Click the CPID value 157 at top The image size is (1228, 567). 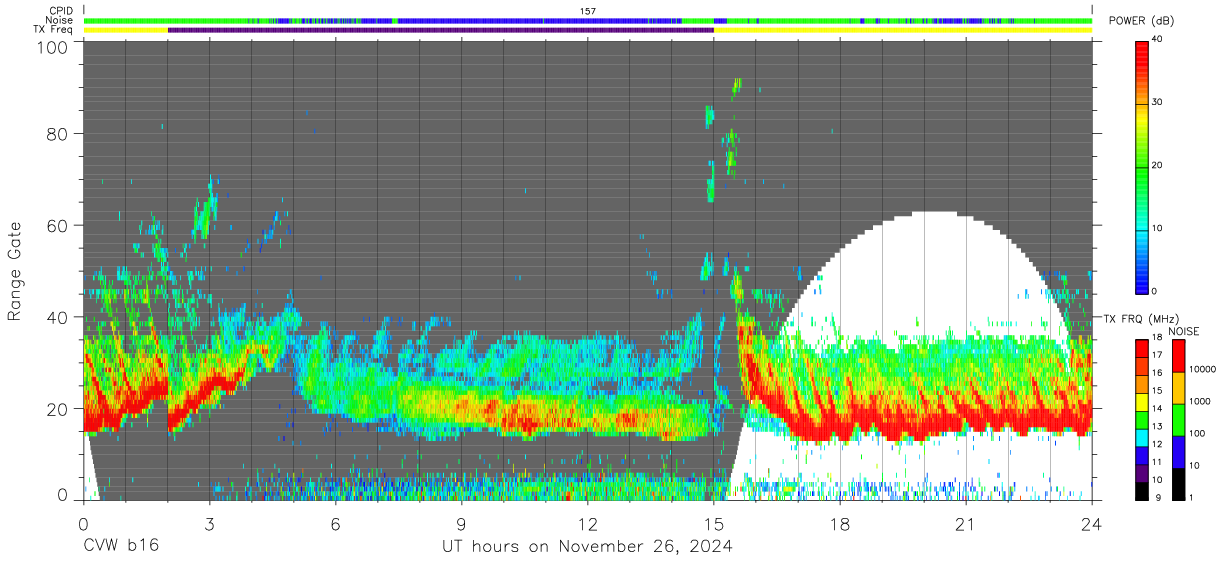point(588,11)
